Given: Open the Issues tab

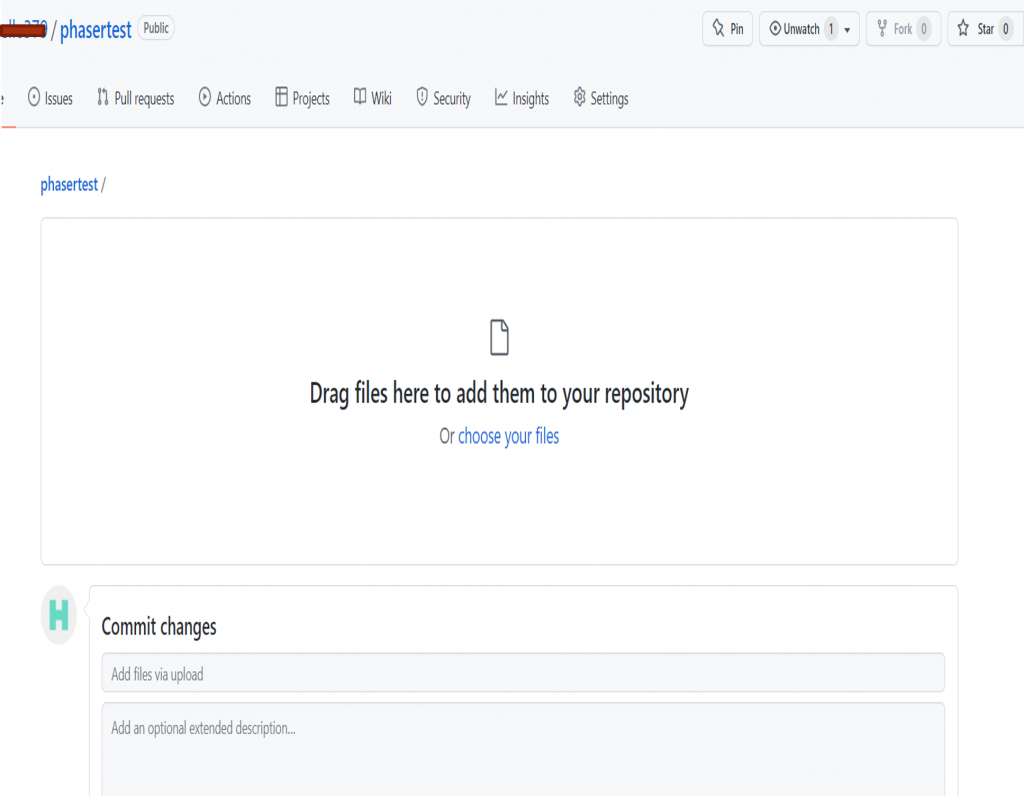Looking at the screenshot, I should point(50,98).
